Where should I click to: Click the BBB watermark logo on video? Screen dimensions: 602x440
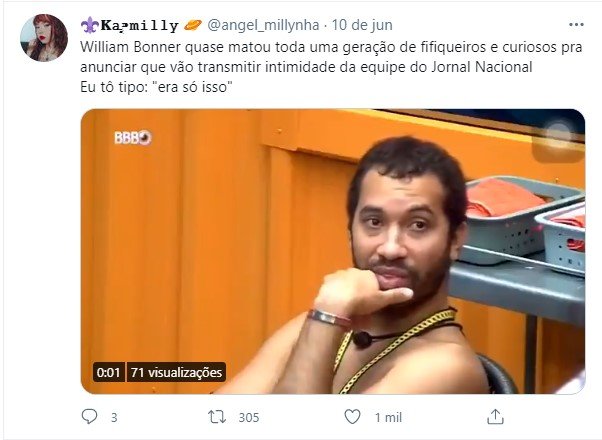[133, 137]
